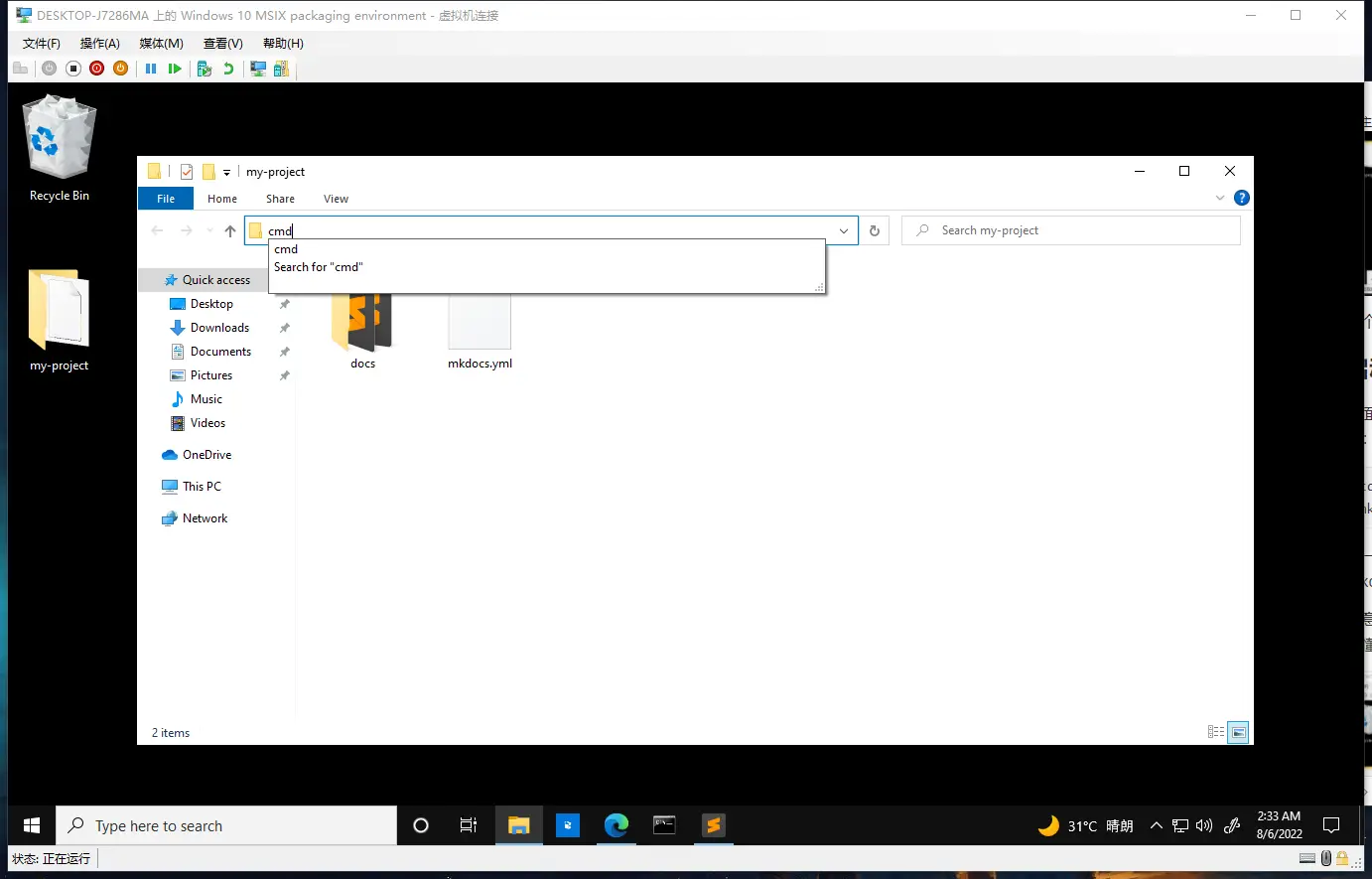Image resolution: width=1372 pixels, height=879 pixels.
Task: Open Customize Quick Access Toolbar dropdown
Action: pyautogui.click(x=226, y=172)
